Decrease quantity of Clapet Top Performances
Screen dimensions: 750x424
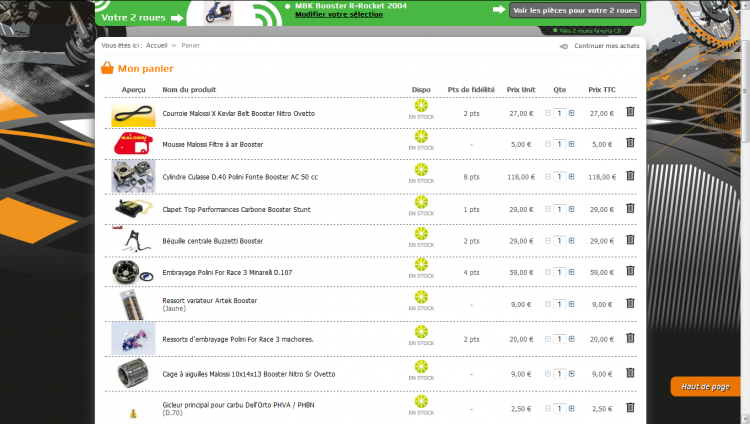pos(548,209)
